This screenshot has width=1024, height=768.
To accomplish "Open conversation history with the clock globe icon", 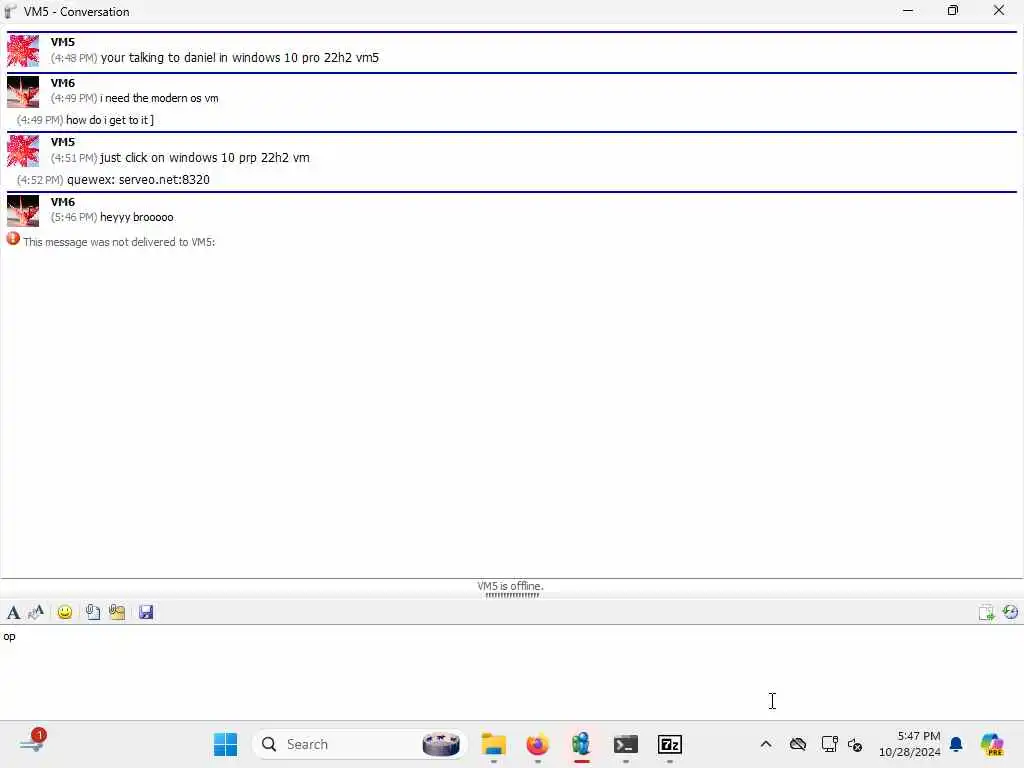I will [1010, 612].
